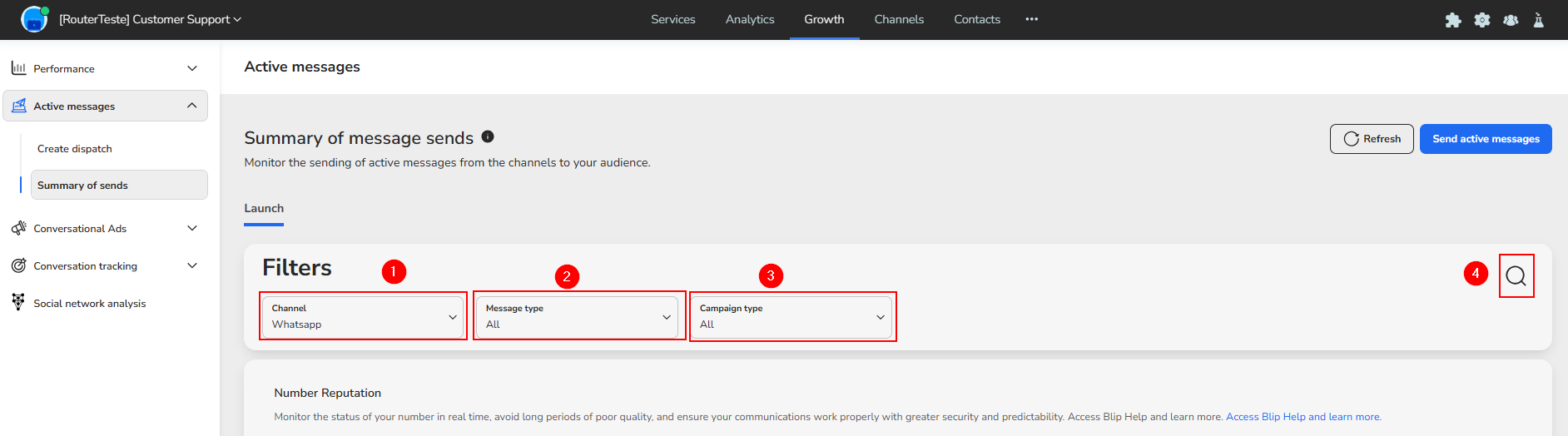Collapse the Active messages section chevron
Viewport: 1568px width, 436px height.
[x=192, y=106]
